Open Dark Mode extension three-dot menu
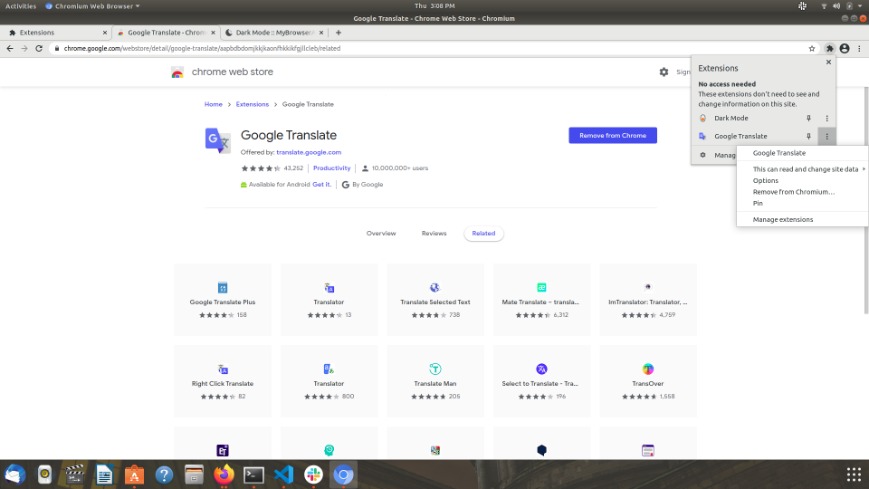The width and height of the screenshot is (869, 489). click(827, 118)
